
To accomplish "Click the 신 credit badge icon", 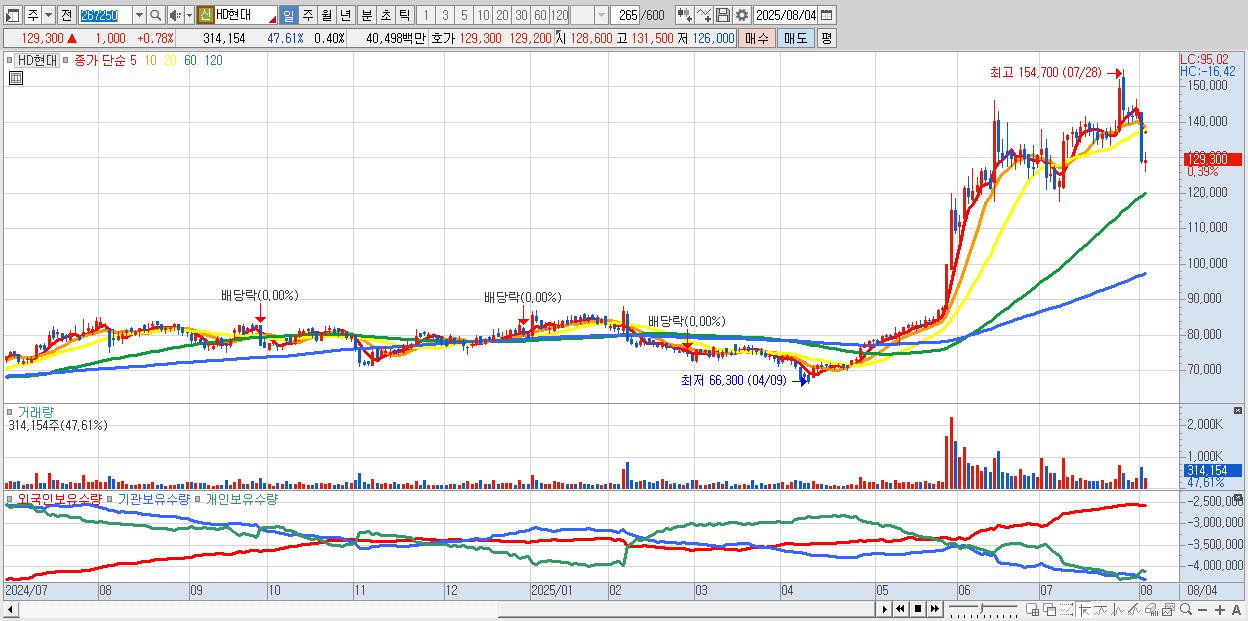I will 205,15.
